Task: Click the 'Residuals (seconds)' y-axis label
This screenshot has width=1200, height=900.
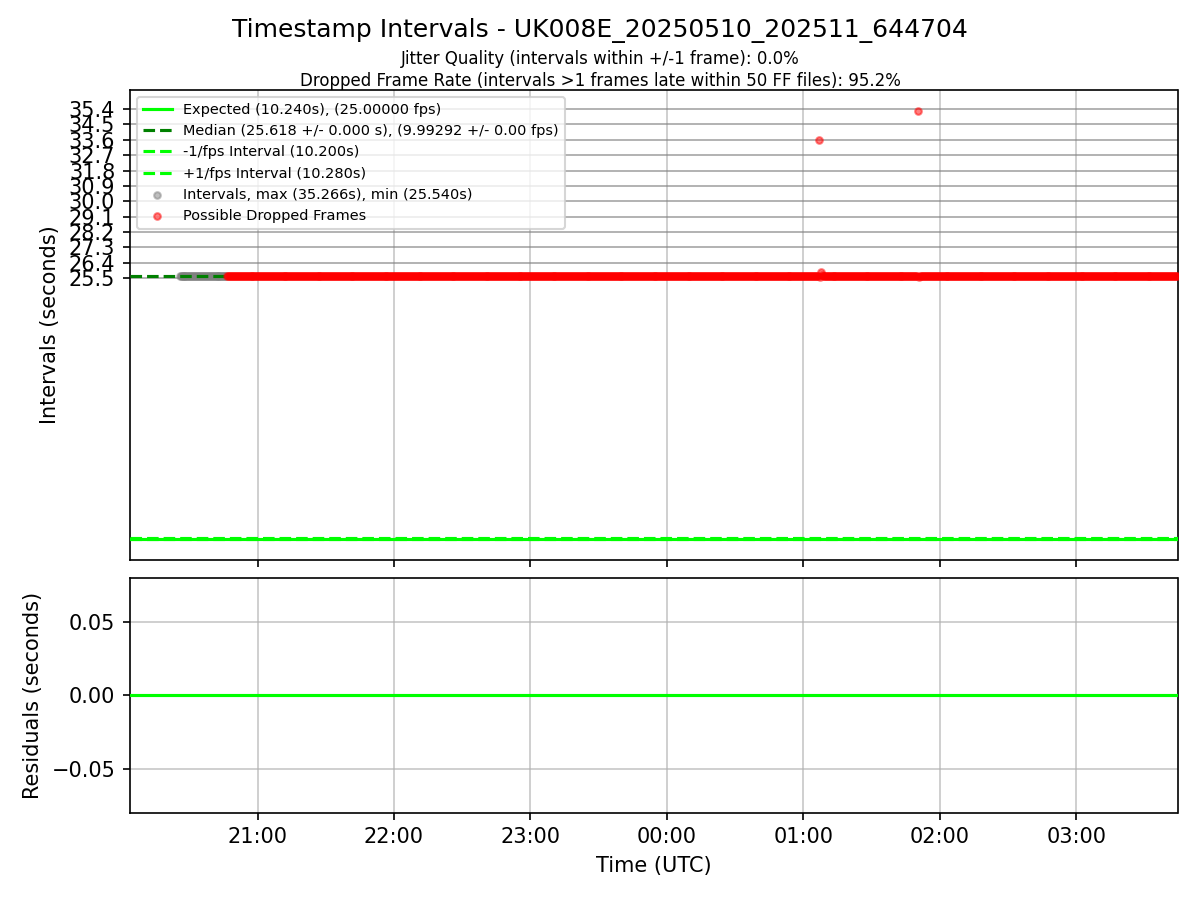Action: tap(32, 696)
